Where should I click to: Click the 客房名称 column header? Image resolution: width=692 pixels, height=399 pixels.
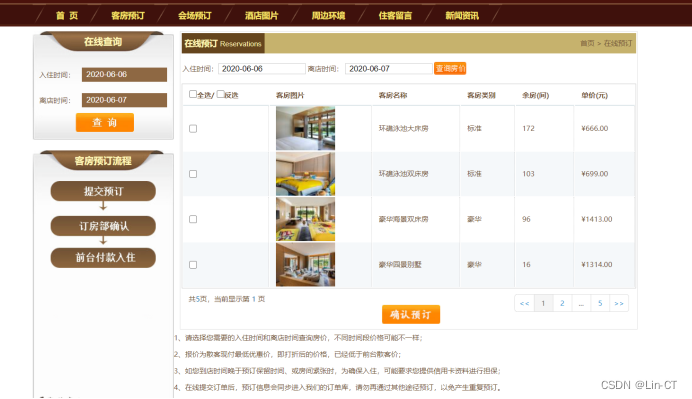[393, 95]
